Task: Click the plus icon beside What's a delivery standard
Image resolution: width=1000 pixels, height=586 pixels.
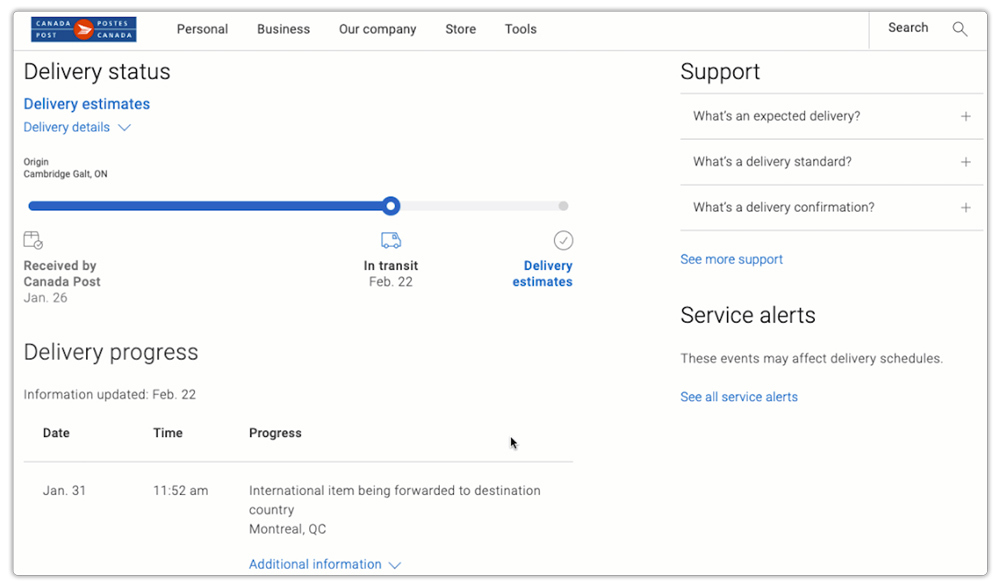Action: 966,162
